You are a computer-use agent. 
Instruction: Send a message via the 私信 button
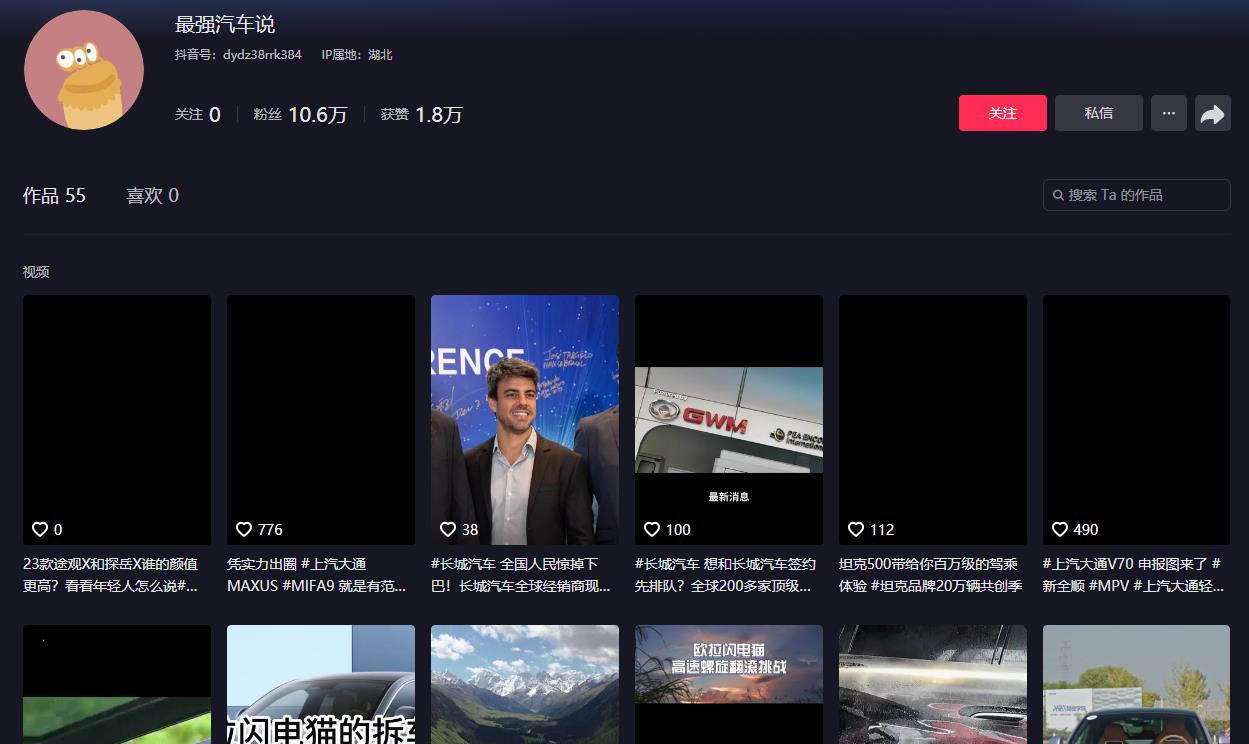[1099, 113]
